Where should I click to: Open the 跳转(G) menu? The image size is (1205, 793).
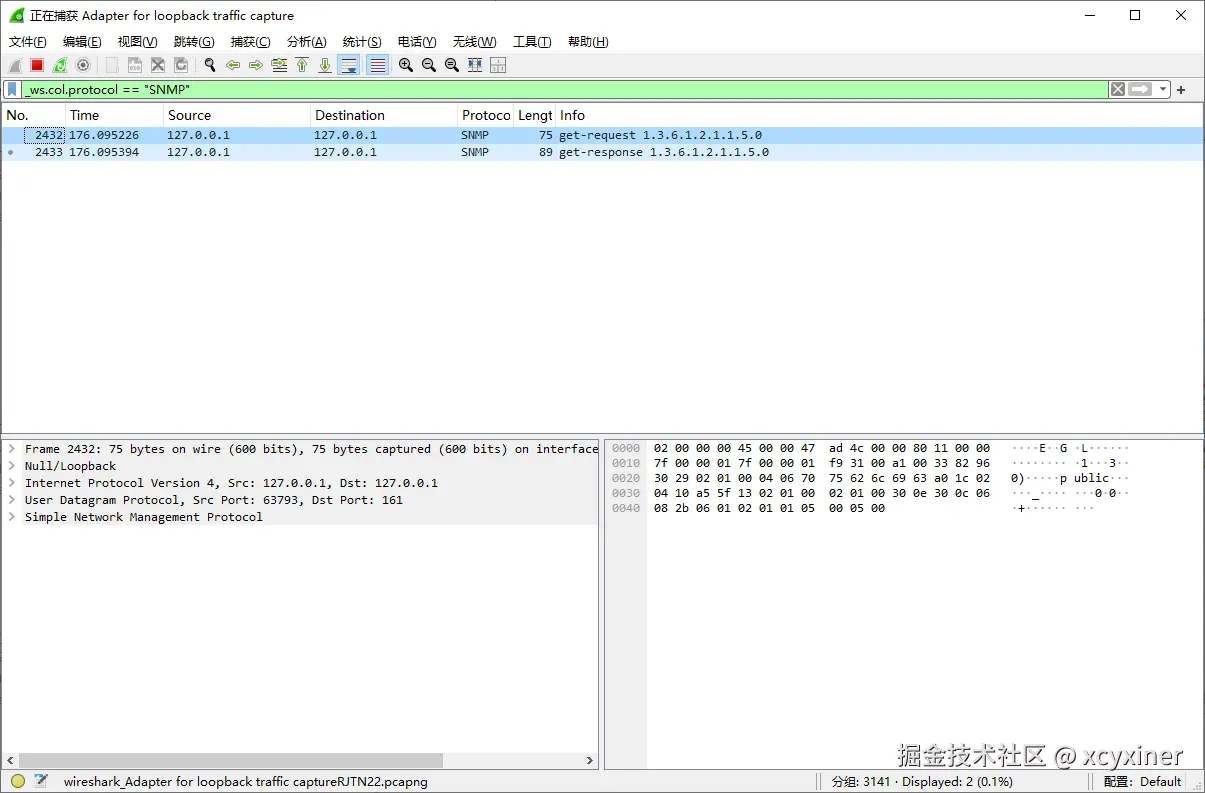(194, 42)
